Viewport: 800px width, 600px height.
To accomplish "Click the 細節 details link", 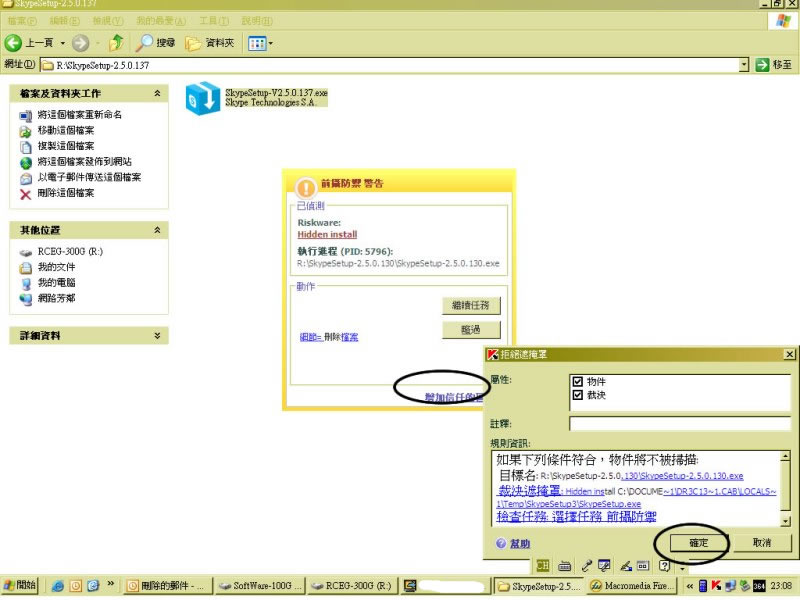I will 310,337.
